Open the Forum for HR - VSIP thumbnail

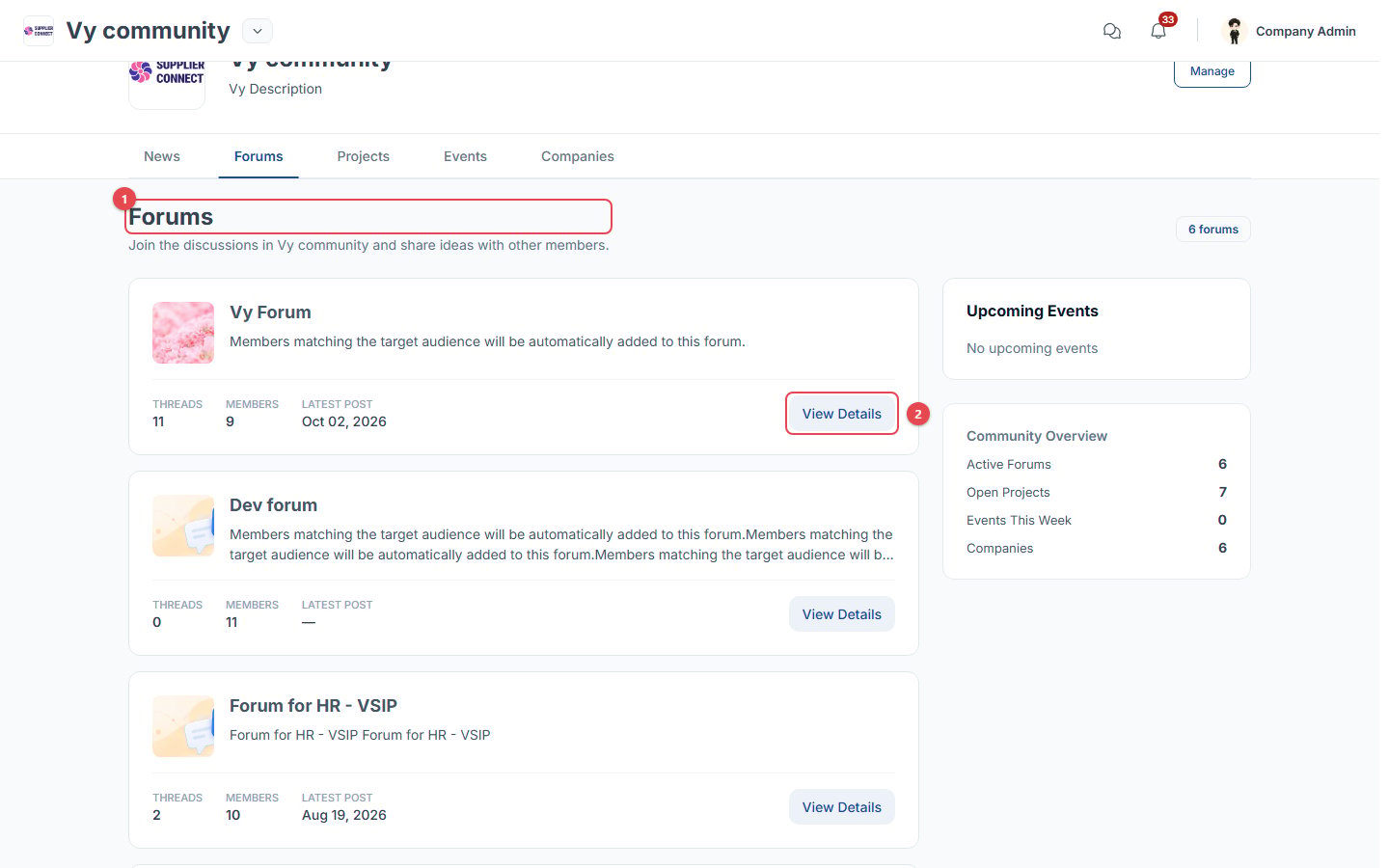(x=183, y=726)
